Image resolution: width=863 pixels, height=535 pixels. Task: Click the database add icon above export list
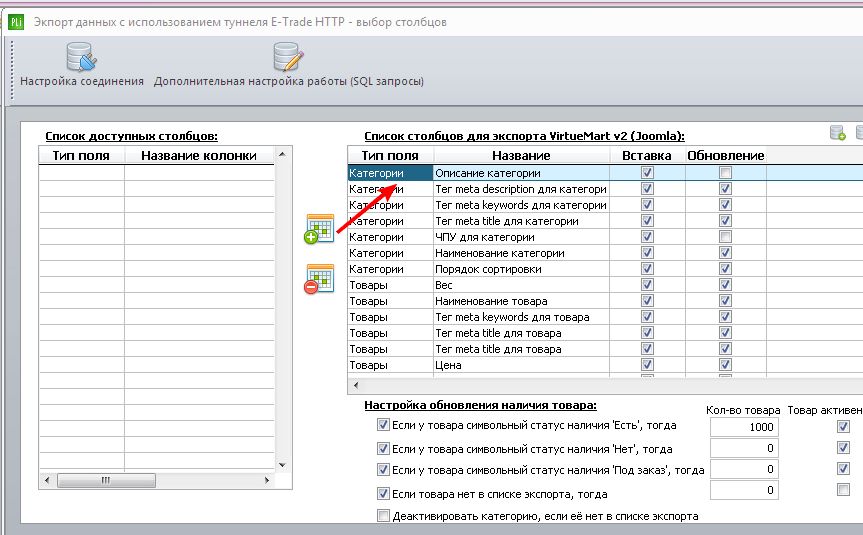coord(837,133)
